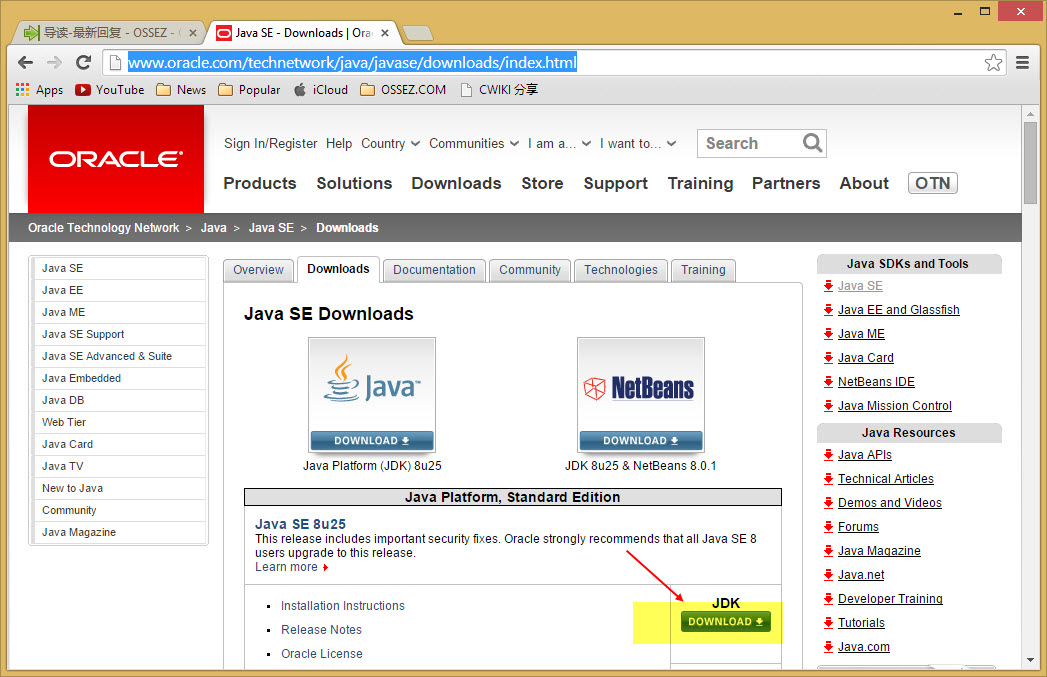This screenshot has width=1047, height=677.
Task: Bookmark this page with star icon
Action: click(x=993, y=63)
